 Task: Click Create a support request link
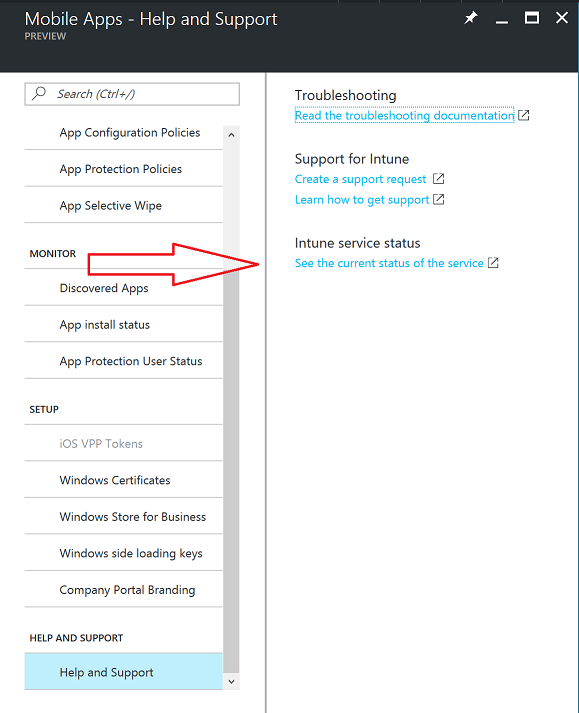tap(361, 179)
